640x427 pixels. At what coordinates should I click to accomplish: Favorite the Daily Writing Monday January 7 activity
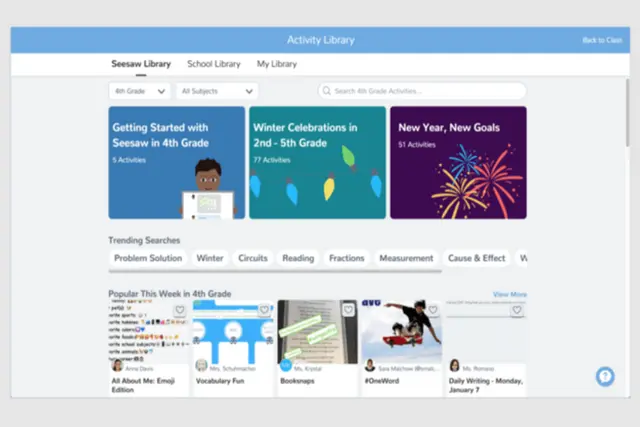pos(517,310)
